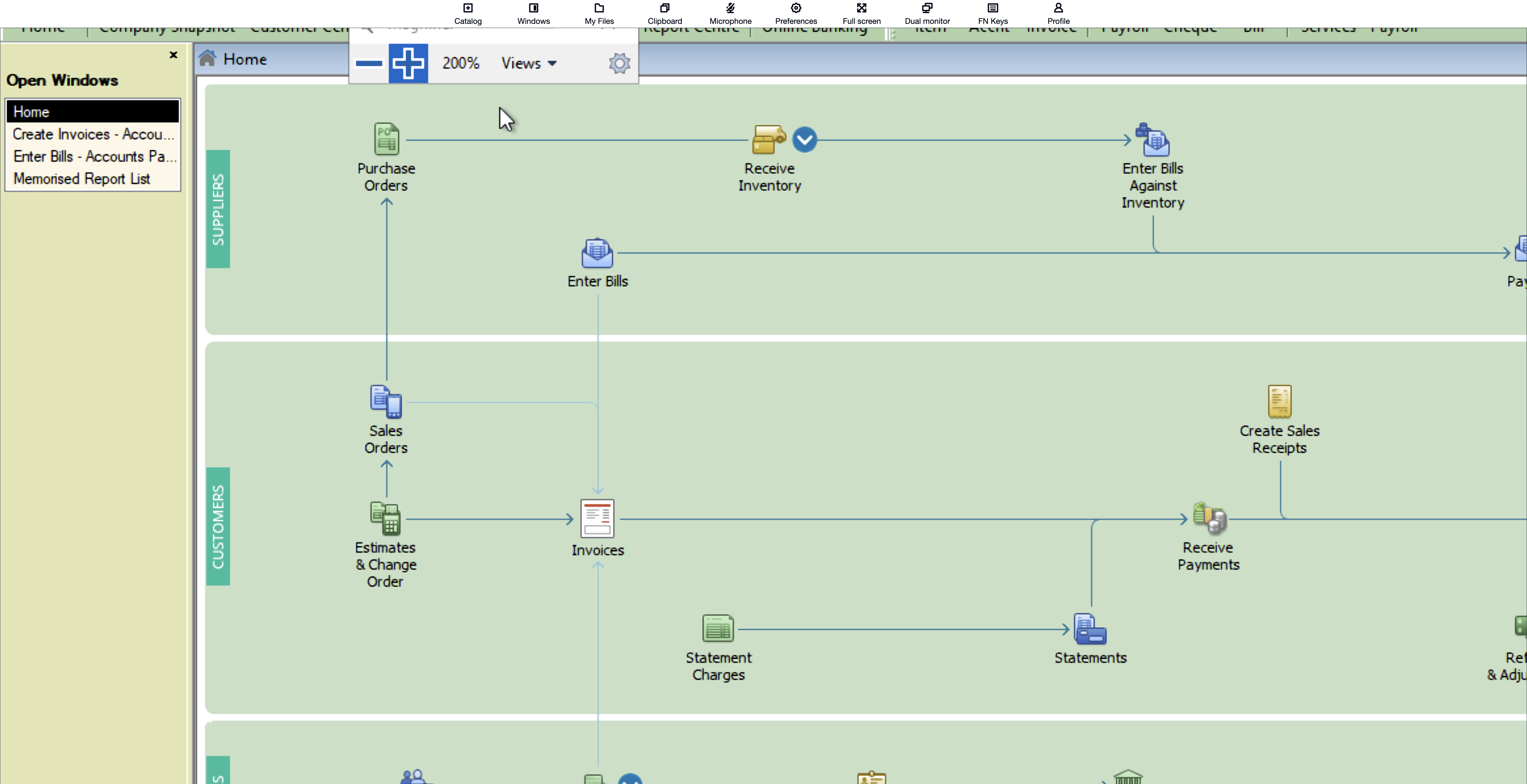This screenshot has height=784, width=1527.
Task: Close the Open Windows panel
Action: click(173, 55)
